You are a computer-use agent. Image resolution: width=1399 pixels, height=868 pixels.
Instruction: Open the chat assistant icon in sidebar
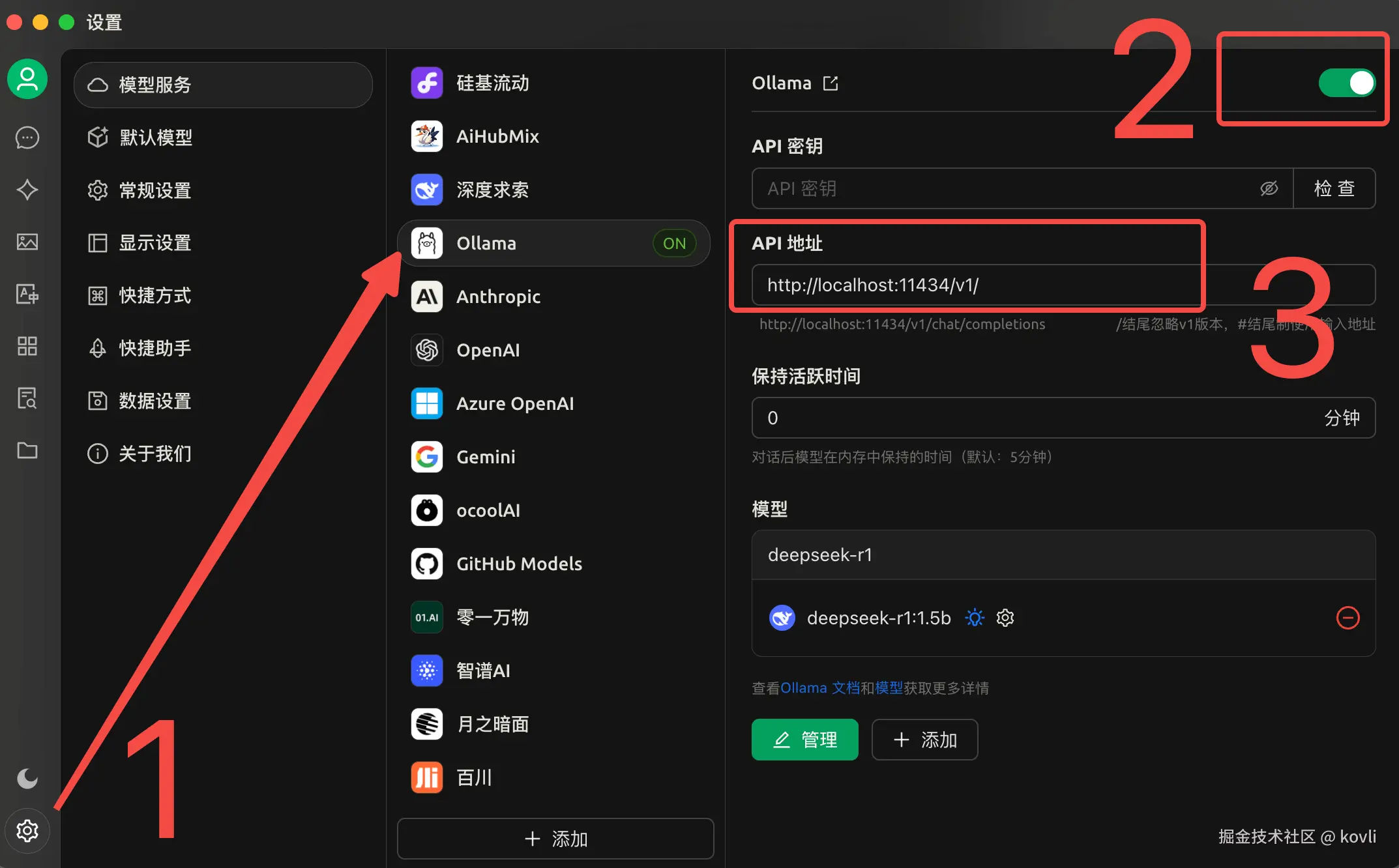(x=27, y=137)
